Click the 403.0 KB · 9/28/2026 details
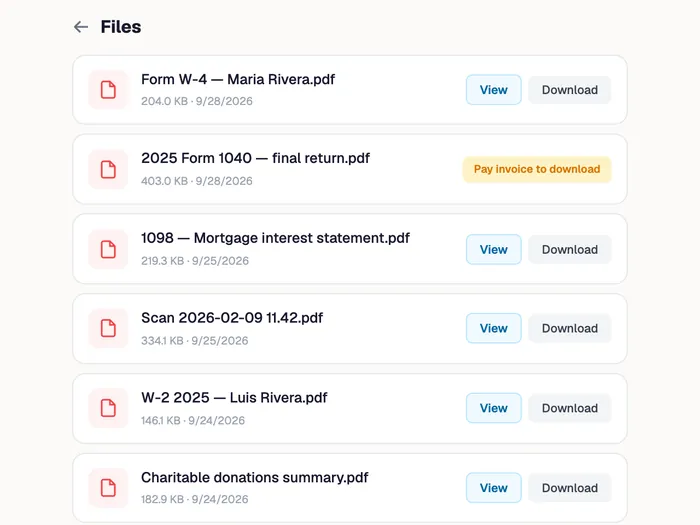The width and height of the screenshot is (700, 525). (x=197, y=181)
